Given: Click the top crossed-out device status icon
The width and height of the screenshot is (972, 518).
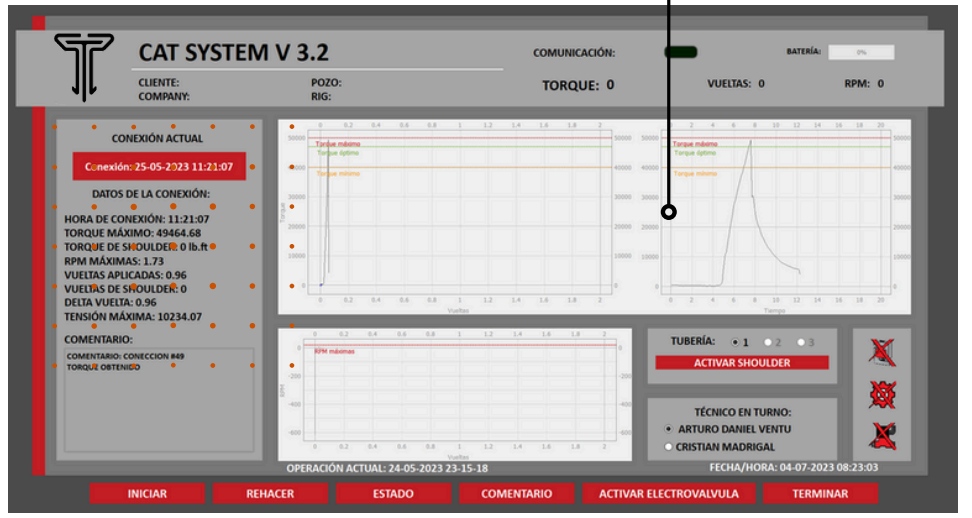Looking at the screenshot, I should click(x=882, y=351).
